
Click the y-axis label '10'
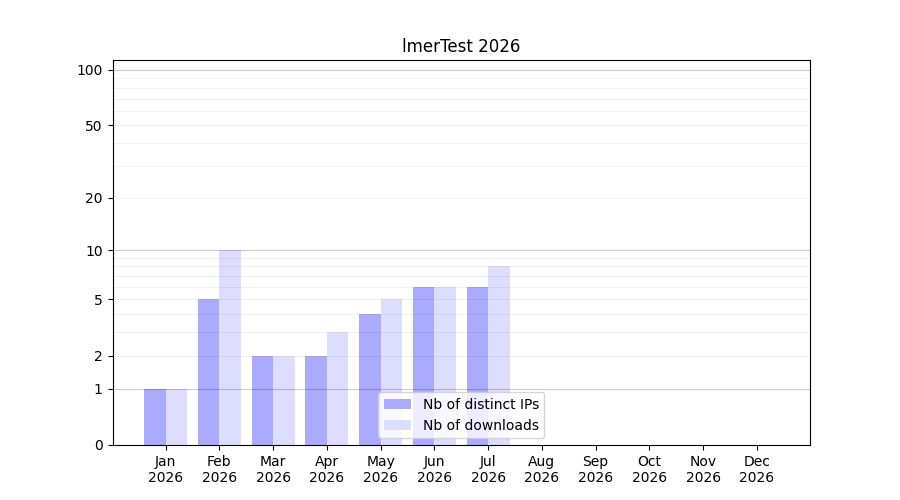click(x=94, y=251)
